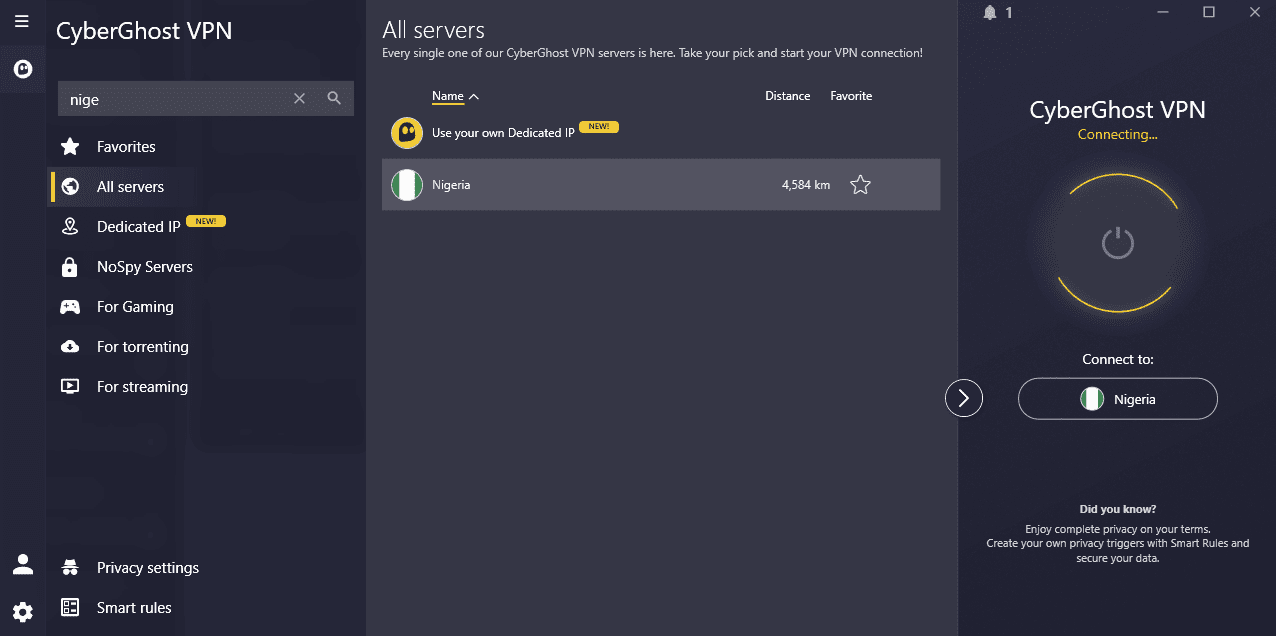Screen dimensions: 1276x636
Task: Click the magnifying glass search icon
Action: click(x=334, y=98)
